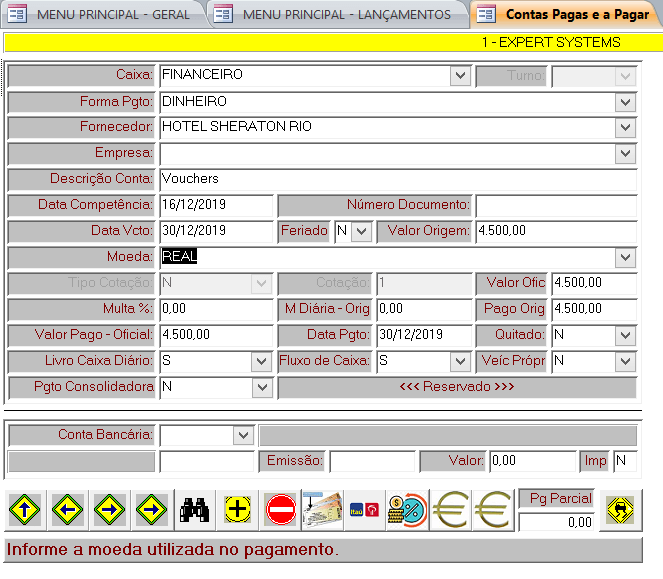Expand the Caixa dropdown showing FINANCEIRO
The height and width of the screenshot is (579, 663).
460,76
